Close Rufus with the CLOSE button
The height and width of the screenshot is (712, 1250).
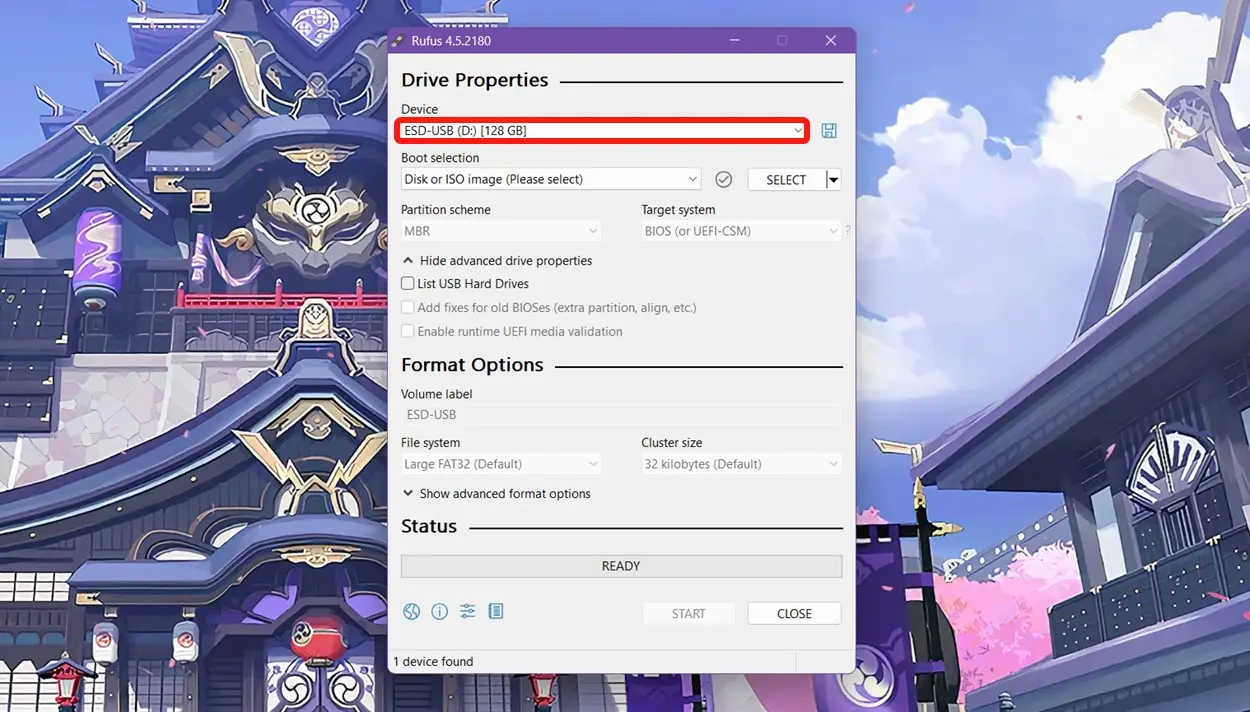[x=794, y=613]
